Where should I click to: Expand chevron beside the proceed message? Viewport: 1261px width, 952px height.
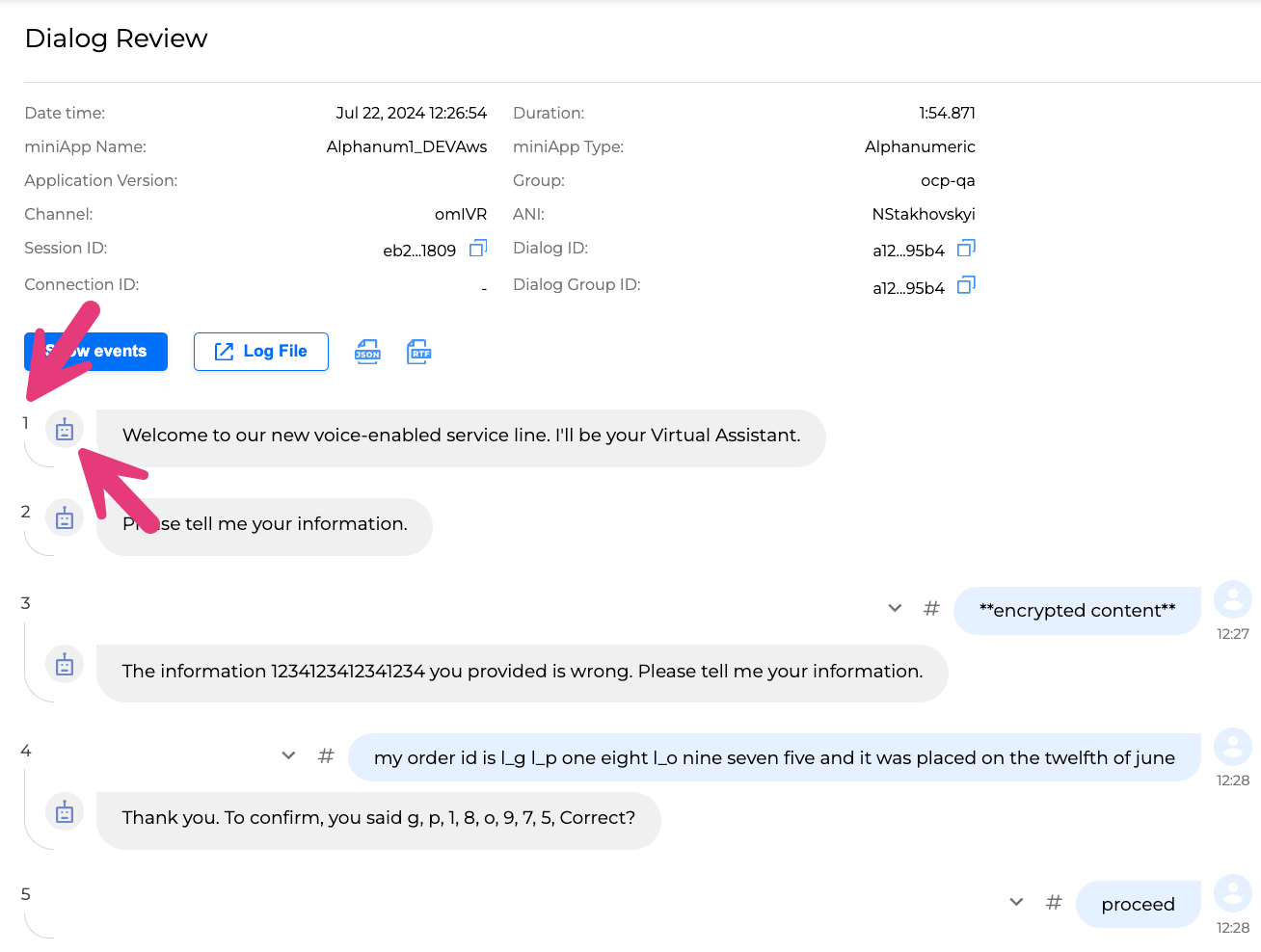[1016, 903]
